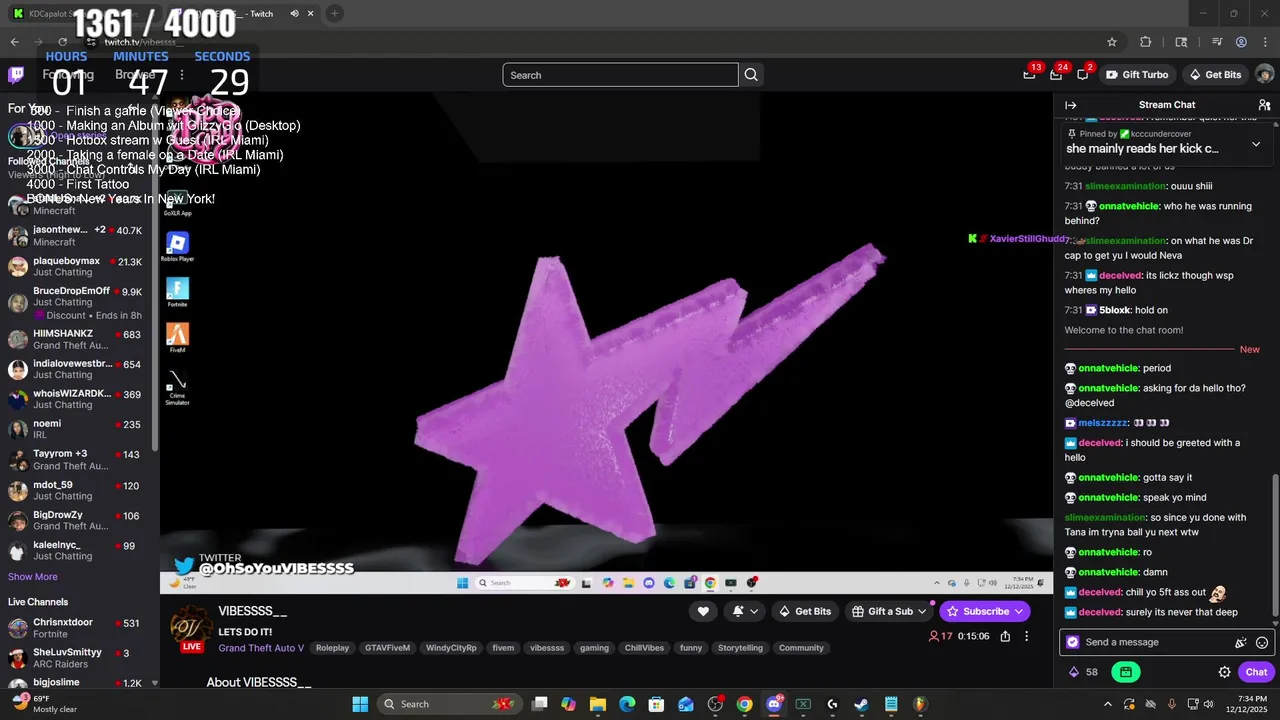
Task: Open whoisWIZARDK channel in sidebar
Action: 75,399
